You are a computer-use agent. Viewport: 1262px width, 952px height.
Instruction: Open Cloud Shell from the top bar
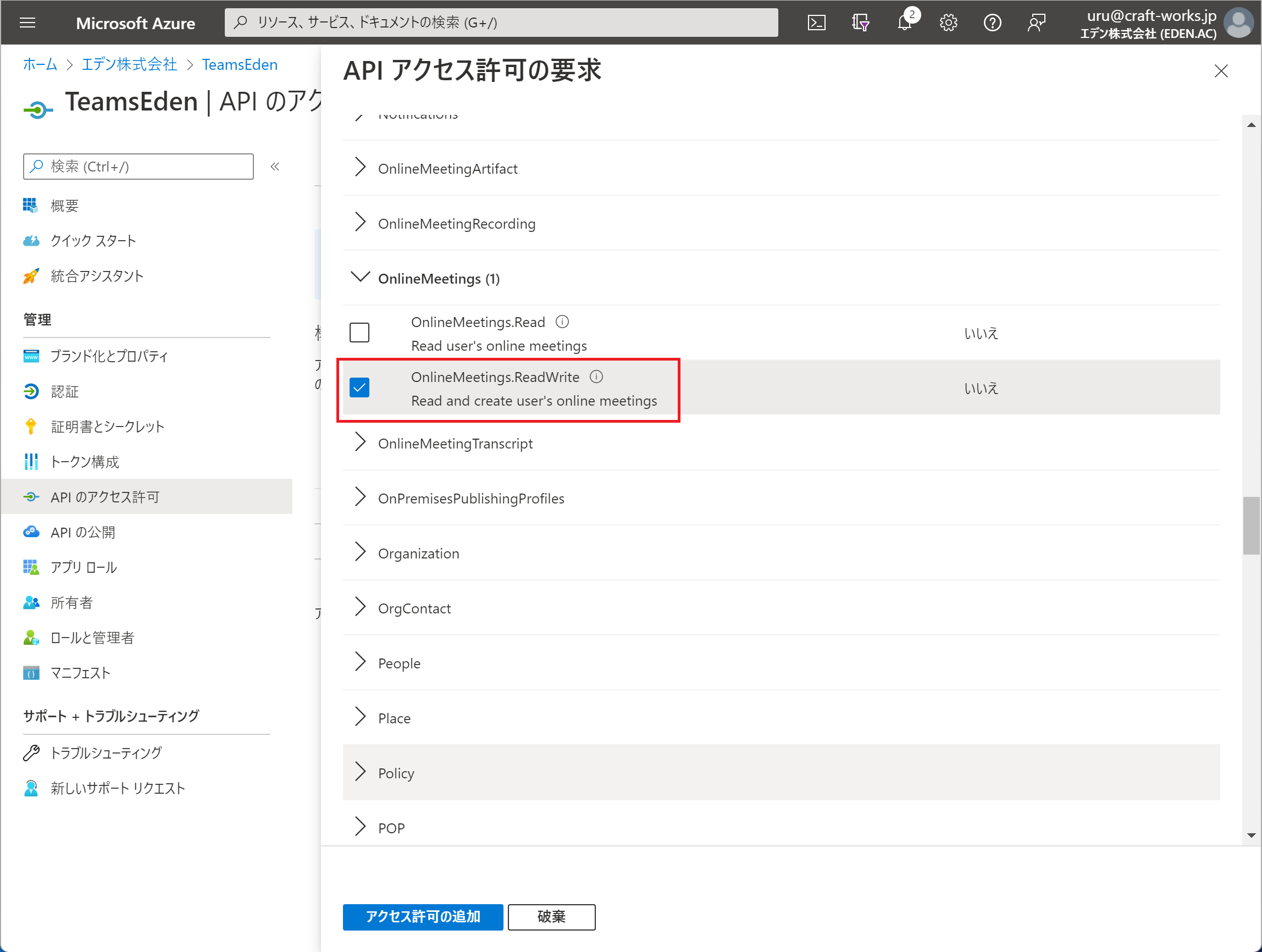tap(816, 23)
